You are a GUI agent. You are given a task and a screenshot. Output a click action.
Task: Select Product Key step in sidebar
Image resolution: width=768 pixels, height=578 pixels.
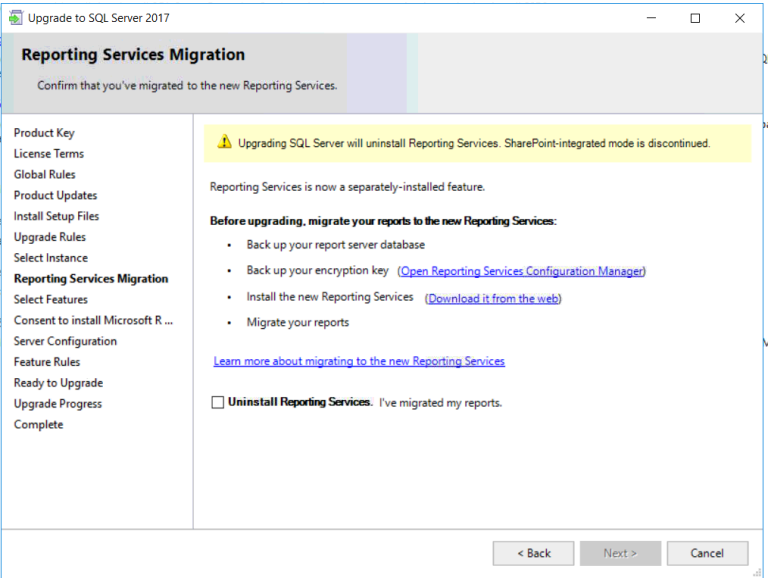tap(44, 133)
